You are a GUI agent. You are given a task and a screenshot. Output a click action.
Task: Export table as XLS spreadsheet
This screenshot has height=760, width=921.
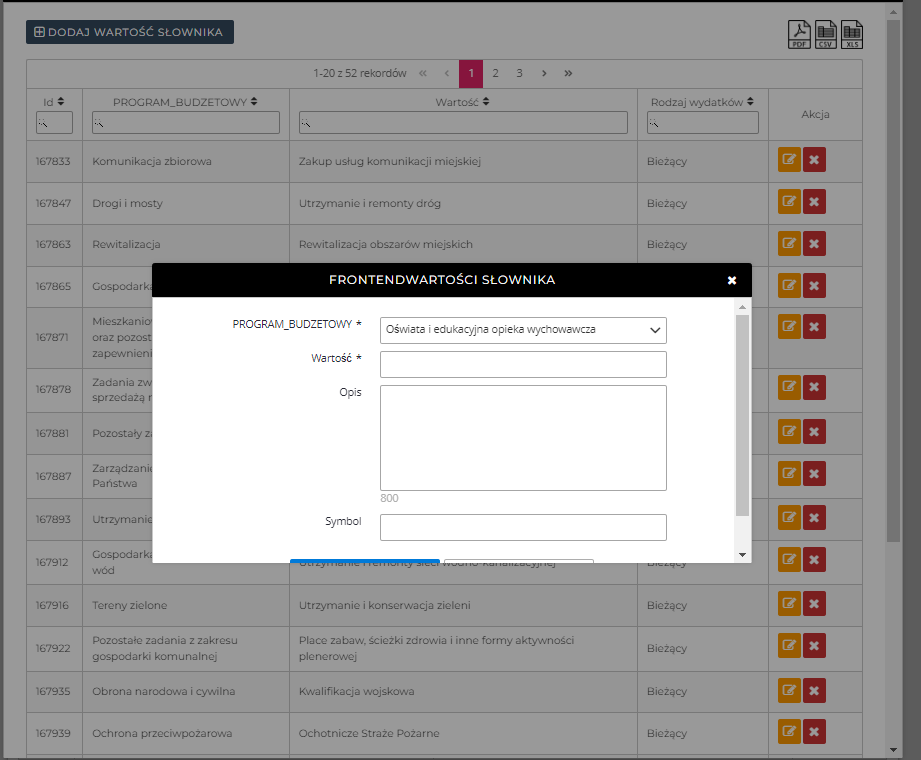click(x=851, y=34)
